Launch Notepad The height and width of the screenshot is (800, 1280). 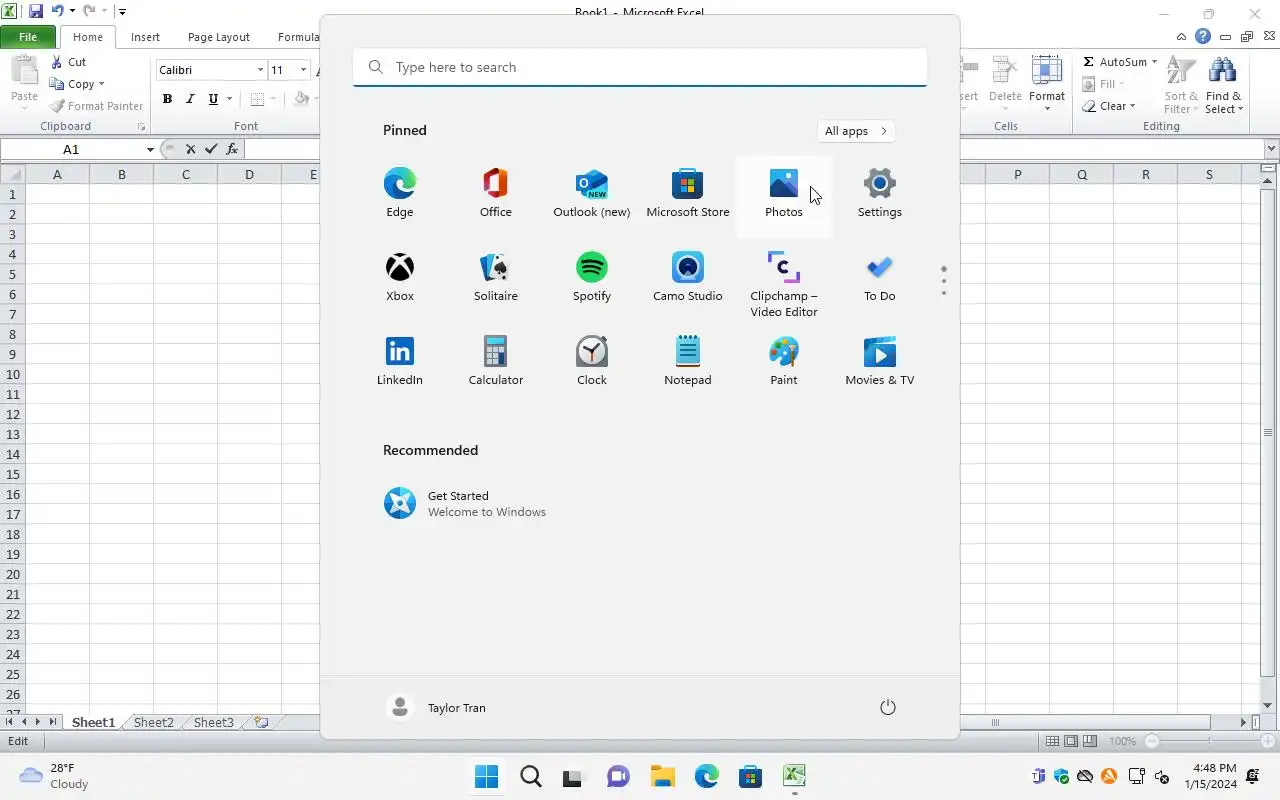point(687,361)
